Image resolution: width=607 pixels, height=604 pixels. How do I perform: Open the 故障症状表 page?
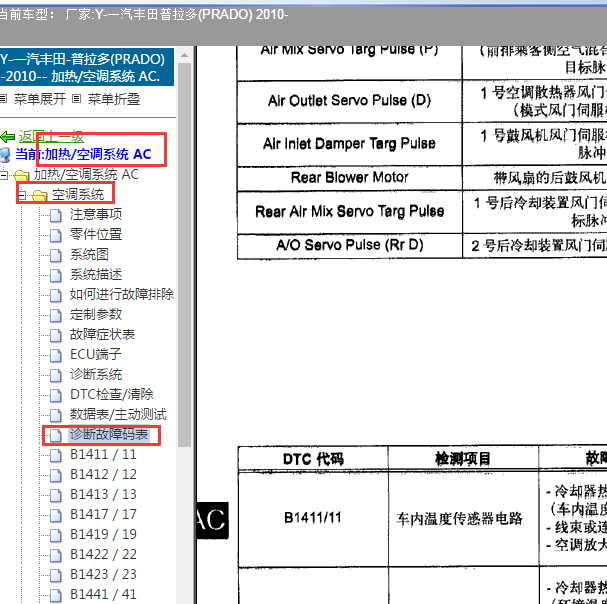[102, 335]
